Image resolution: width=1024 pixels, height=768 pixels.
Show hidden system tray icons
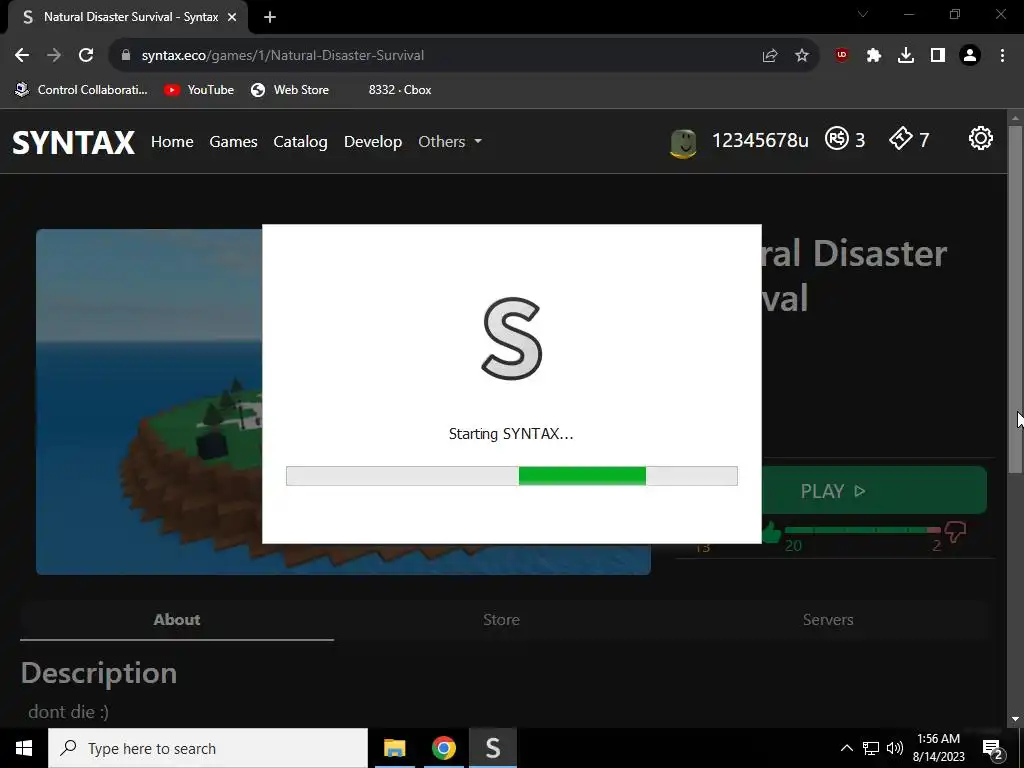[846, 748]
